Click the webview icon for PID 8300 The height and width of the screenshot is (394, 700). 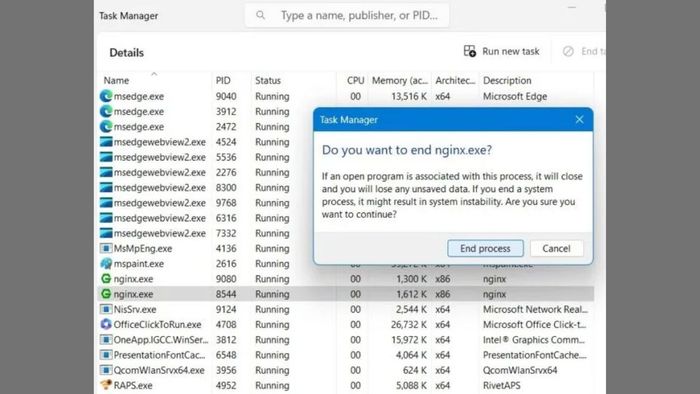[106, 187]
